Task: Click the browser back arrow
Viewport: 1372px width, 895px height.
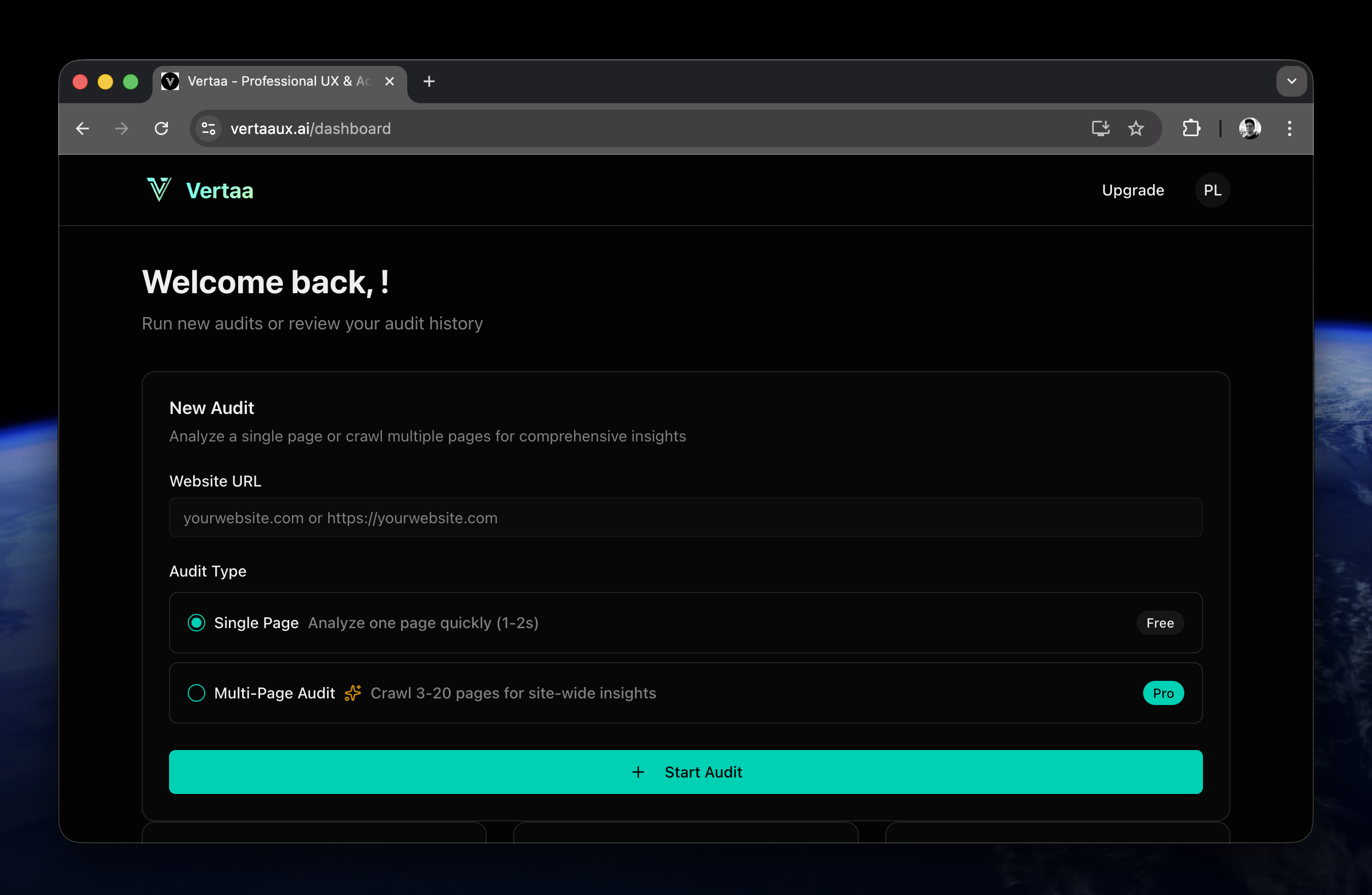Action: (82, 128)
